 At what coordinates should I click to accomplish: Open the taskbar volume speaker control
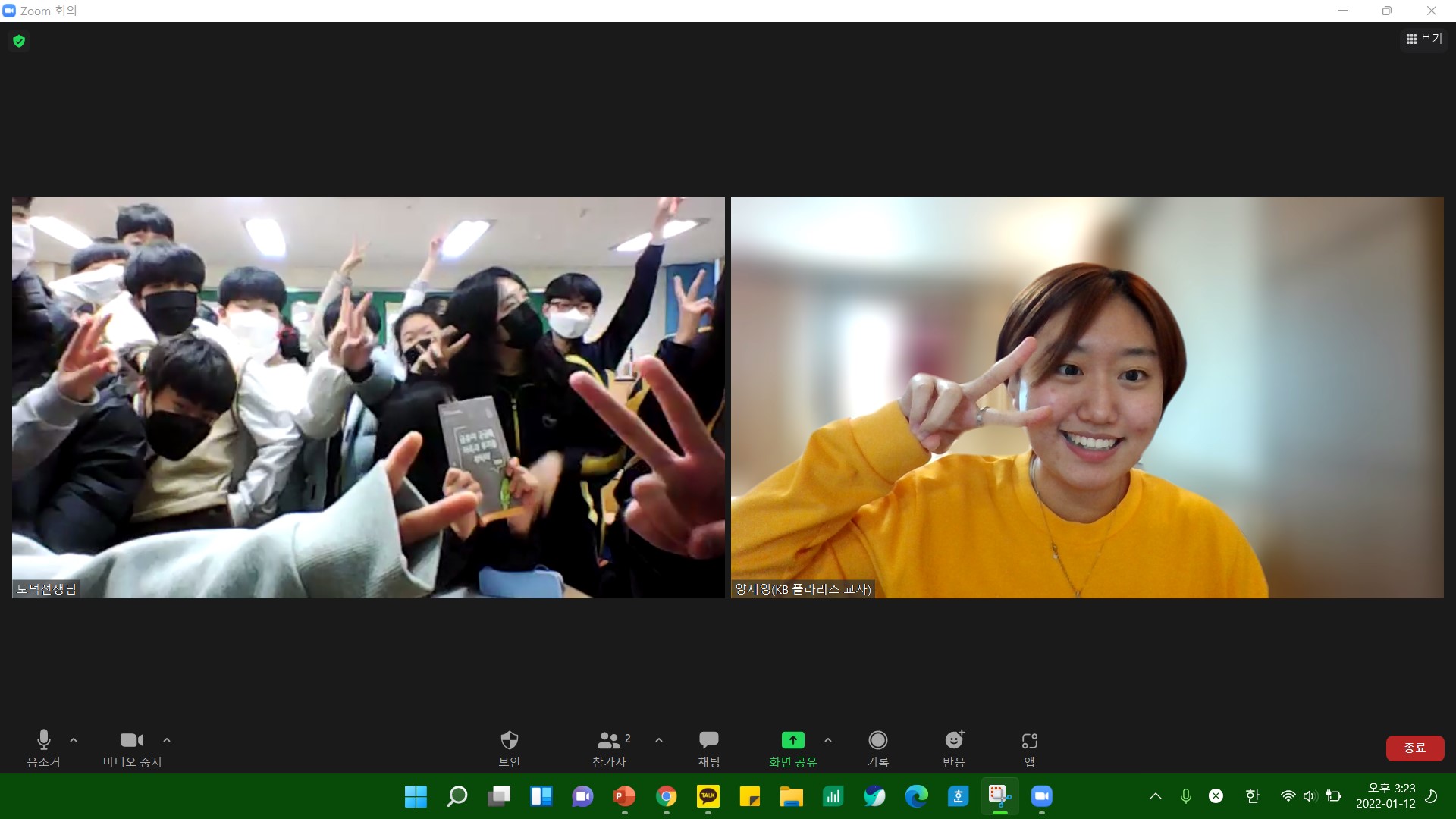[x=1309, y=795]
